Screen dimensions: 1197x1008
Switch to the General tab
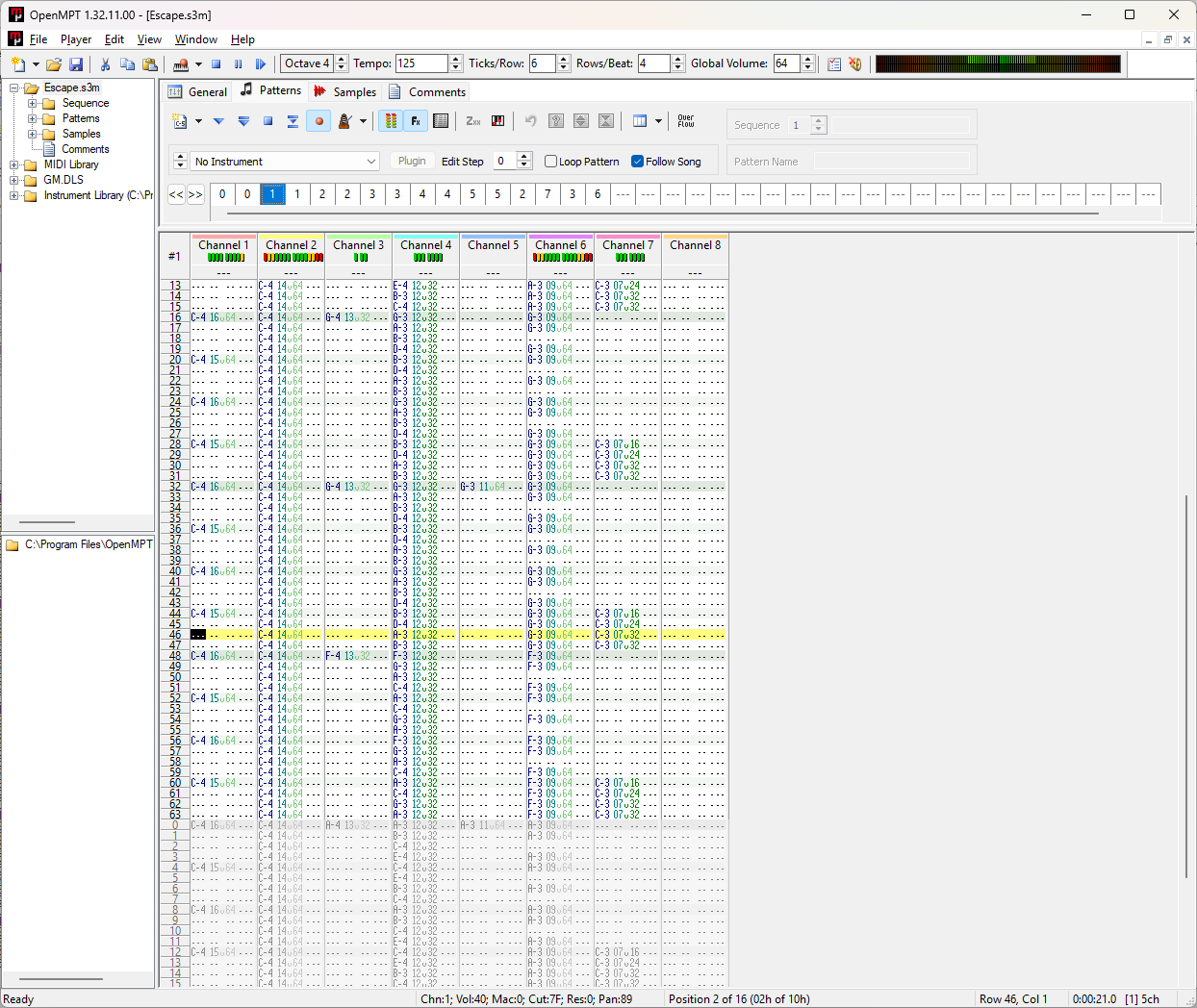click(x=198, y=92)
